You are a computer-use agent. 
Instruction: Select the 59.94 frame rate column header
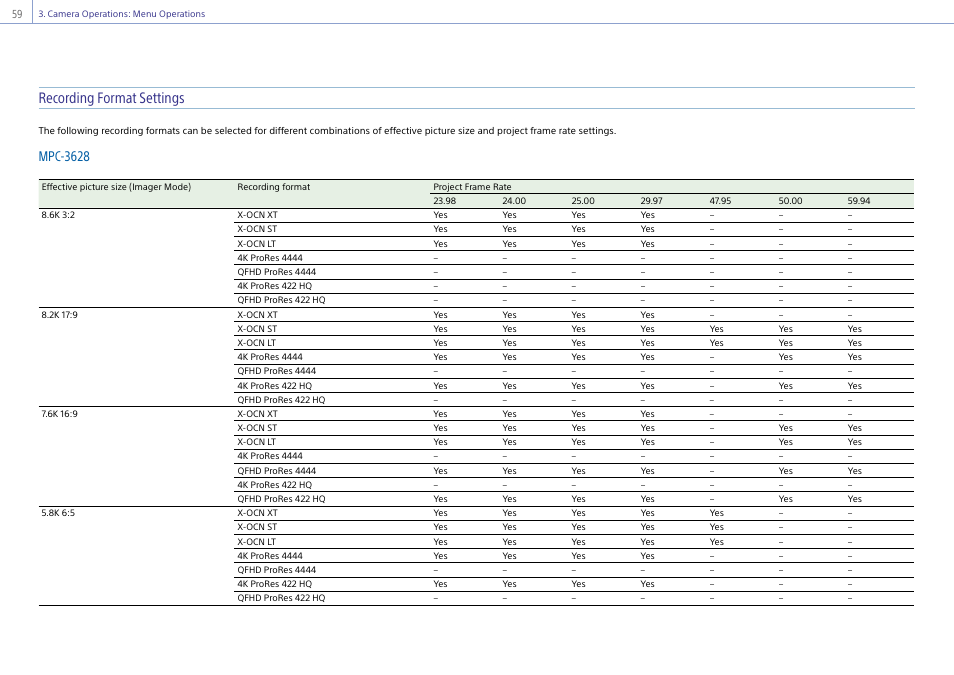click(859, 201)
